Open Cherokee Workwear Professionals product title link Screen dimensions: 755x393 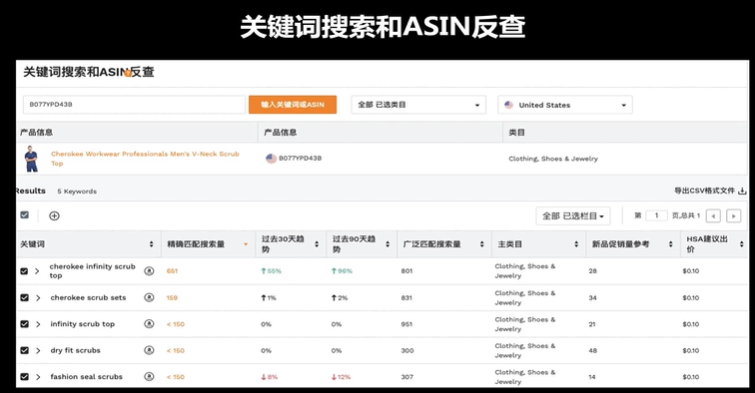click(x=145, y=158)
